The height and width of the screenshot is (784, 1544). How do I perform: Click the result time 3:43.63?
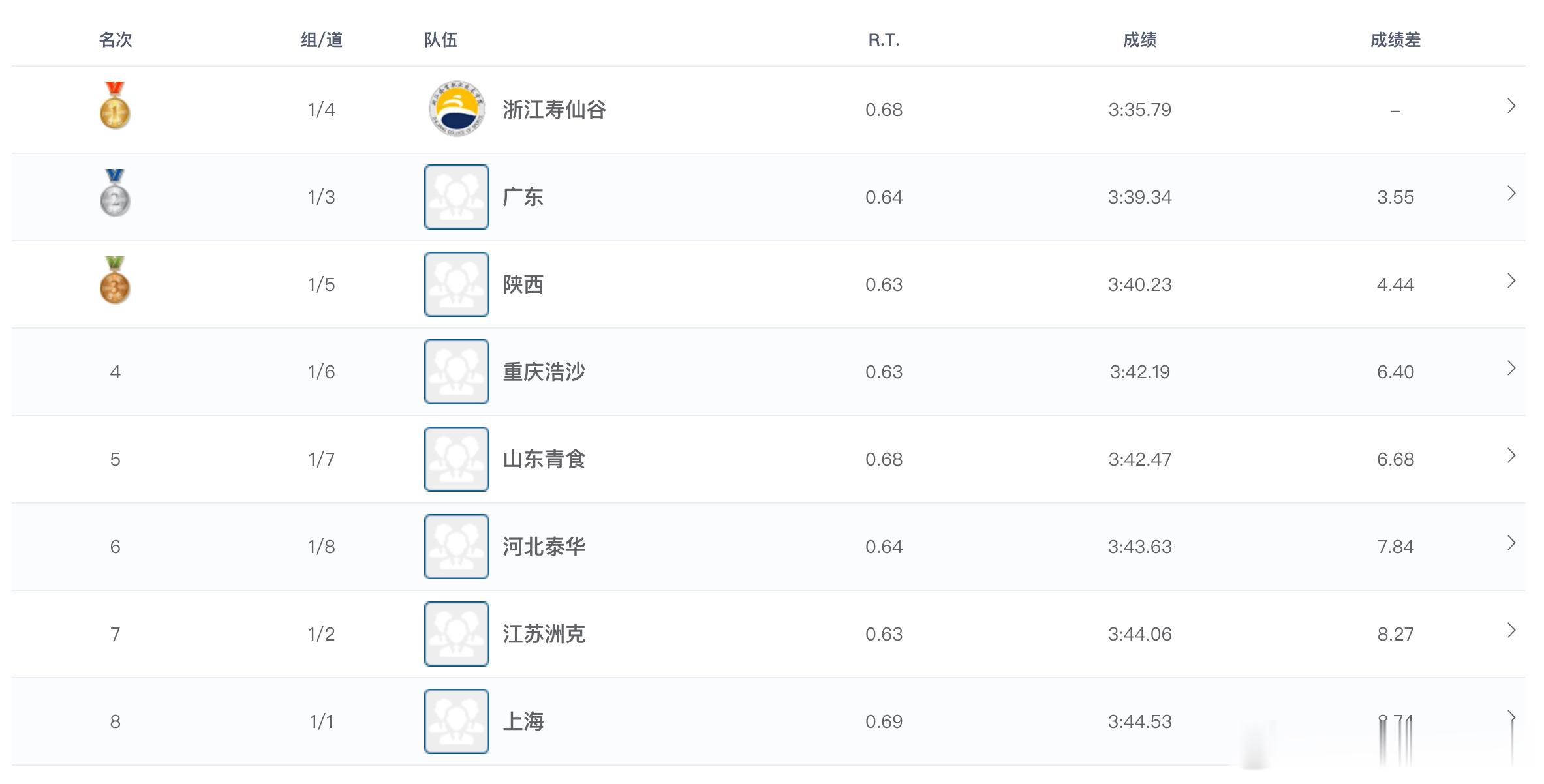click(x=1140, y=547)
